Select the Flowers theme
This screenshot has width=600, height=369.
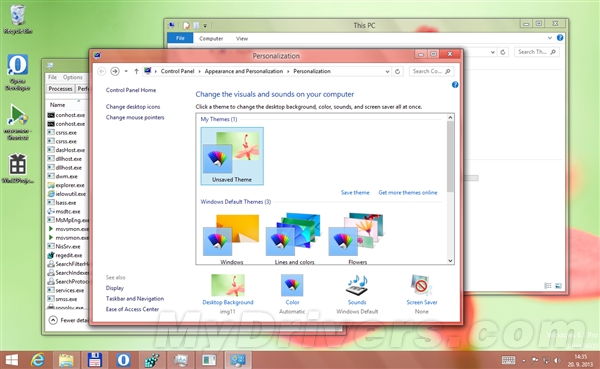click(357, 239)
